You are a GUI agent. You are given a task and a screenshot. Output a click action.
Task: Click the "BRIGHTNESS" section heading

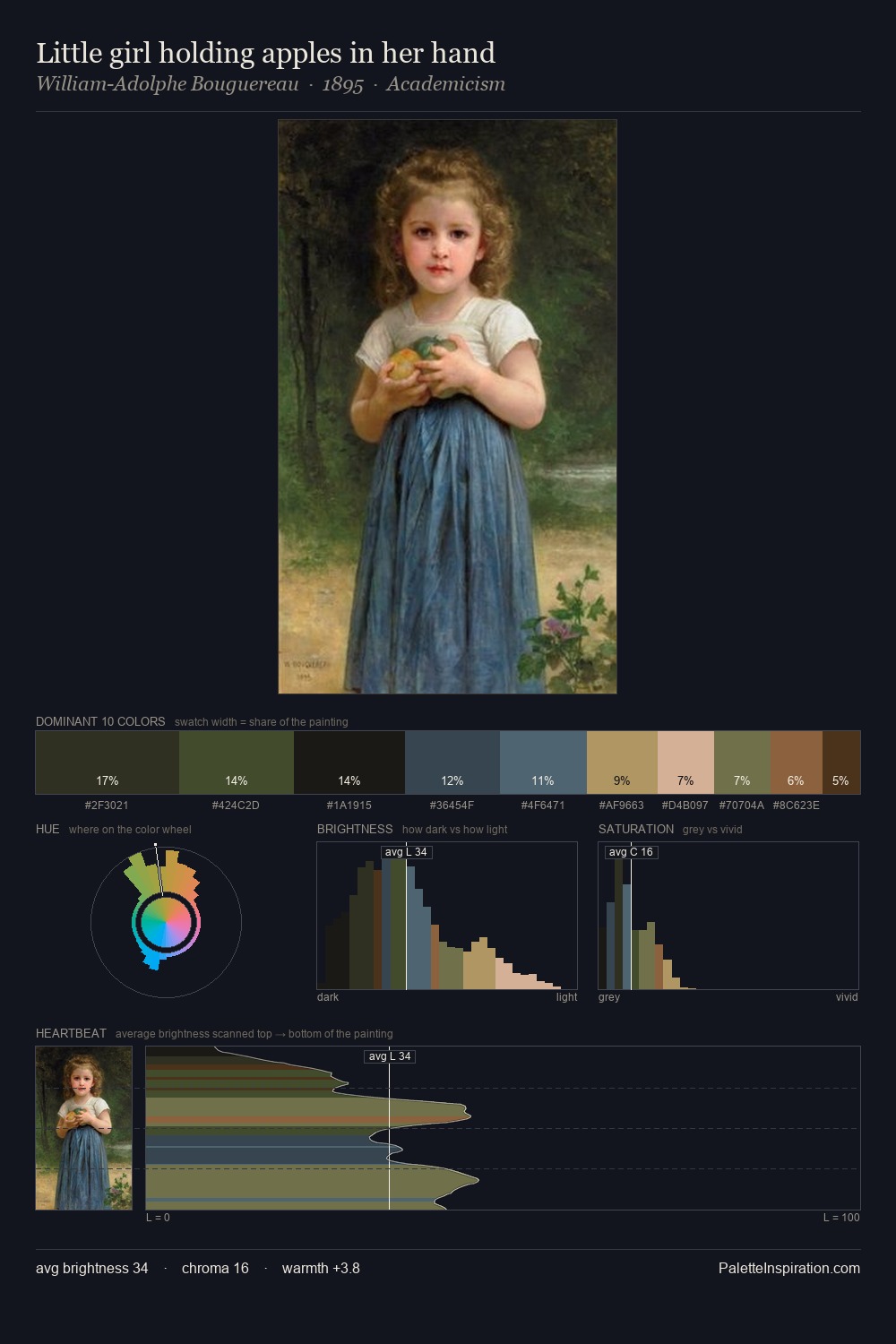(355, 829)
